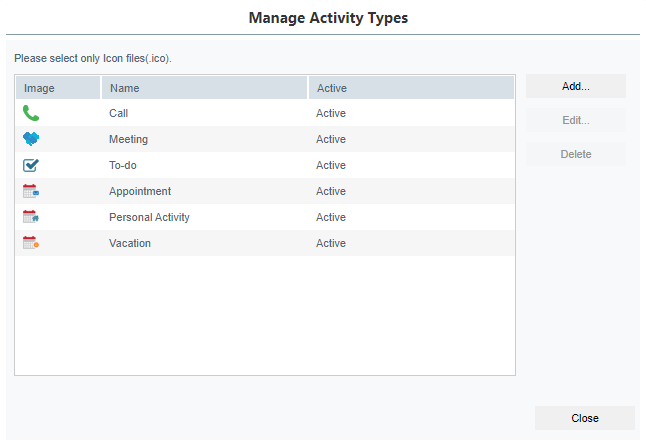Viewport: 646px width, 446px height.
Task: Select the Call activity name
Action: click(118, 113)
